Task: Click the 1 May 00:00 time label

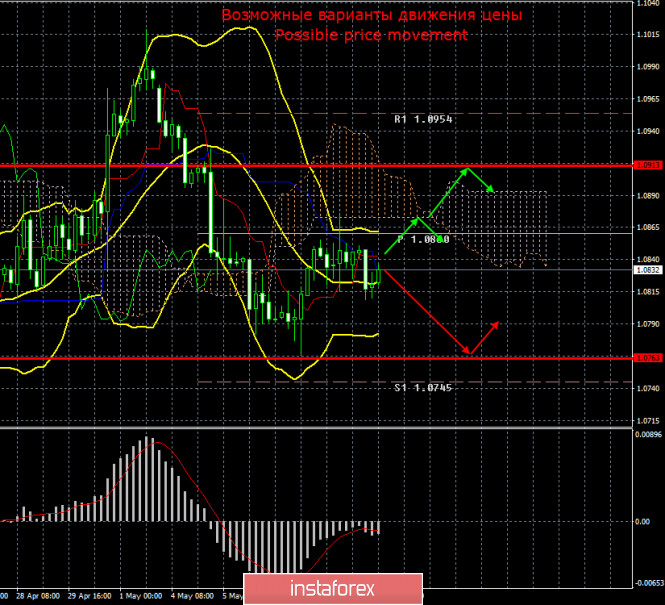Action: tap(141, 596)
